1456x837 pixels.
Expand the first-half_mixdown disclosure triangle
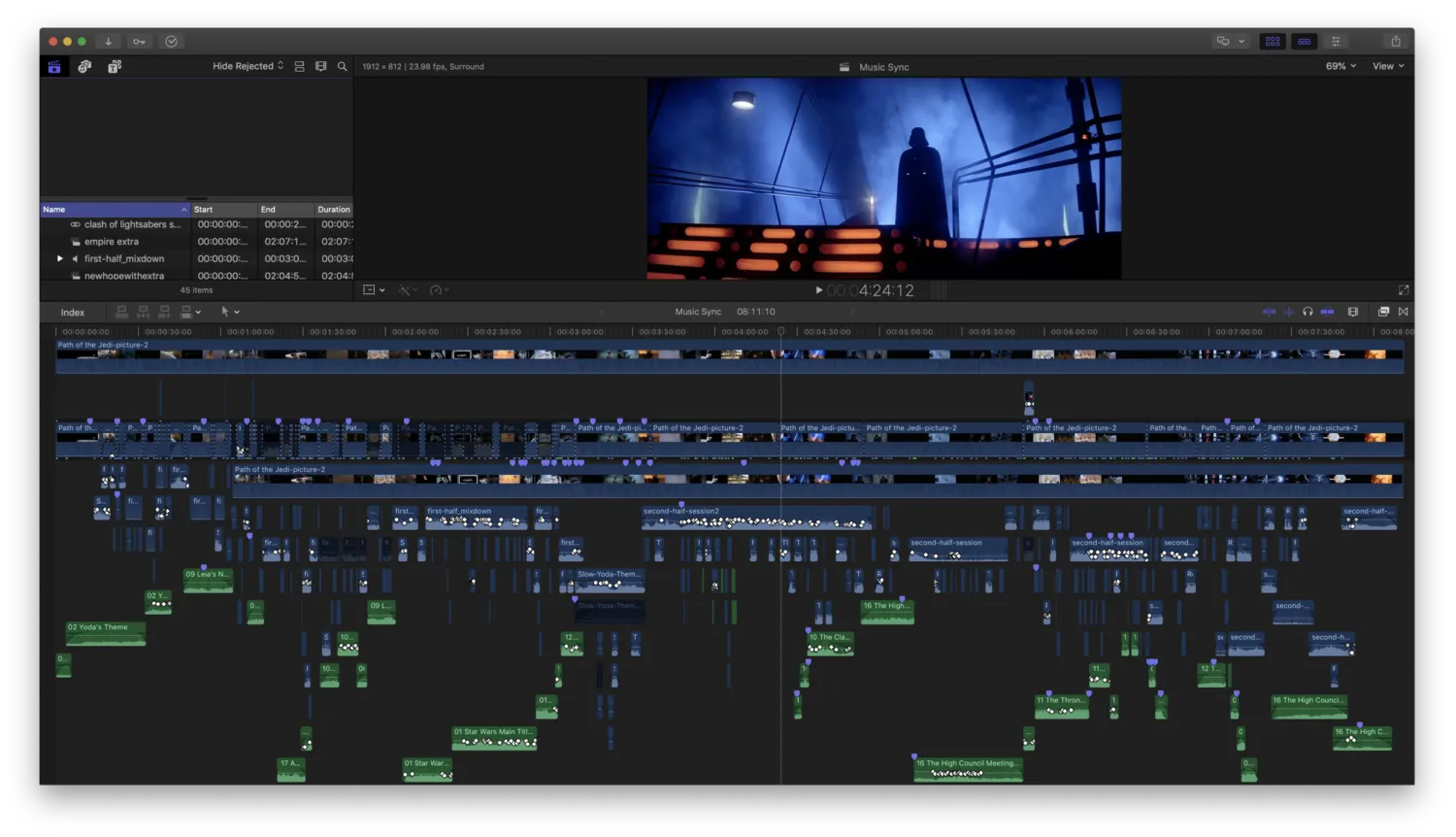[x=60, y=259]
